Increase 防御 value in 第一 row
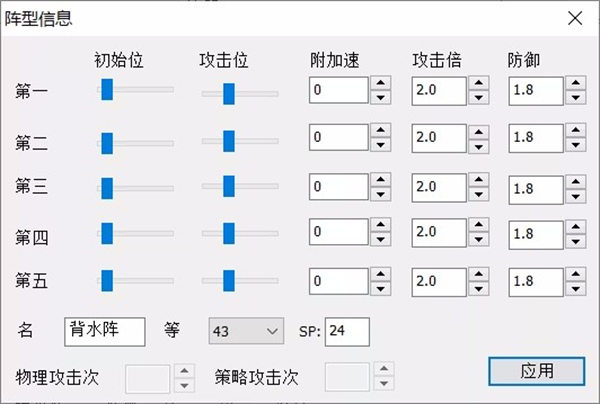600x404 pixels. [x=576, y=83]
